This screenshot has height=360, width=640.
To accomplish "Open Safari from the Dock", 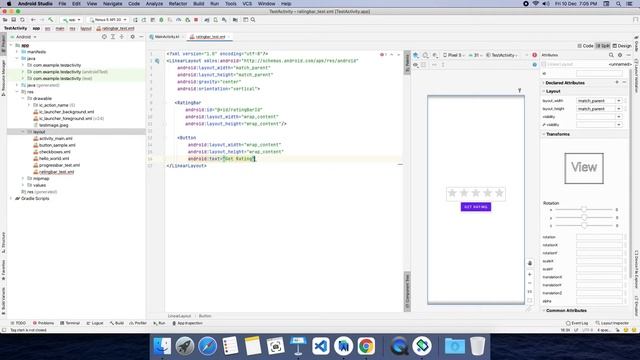I will pyautogui.click(x=207, y=346).
